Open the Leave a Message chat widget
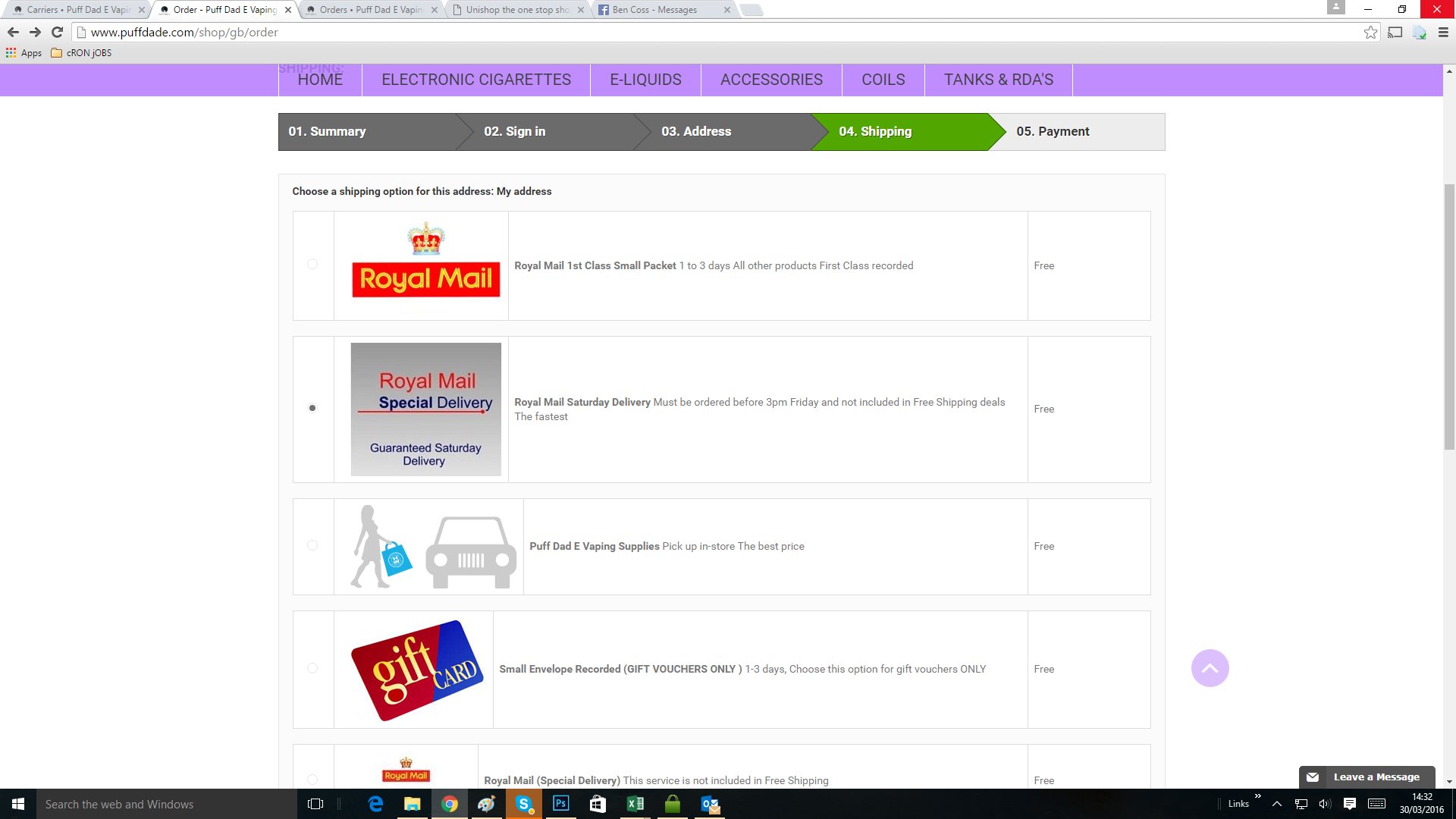 (x=1367, y=777)
